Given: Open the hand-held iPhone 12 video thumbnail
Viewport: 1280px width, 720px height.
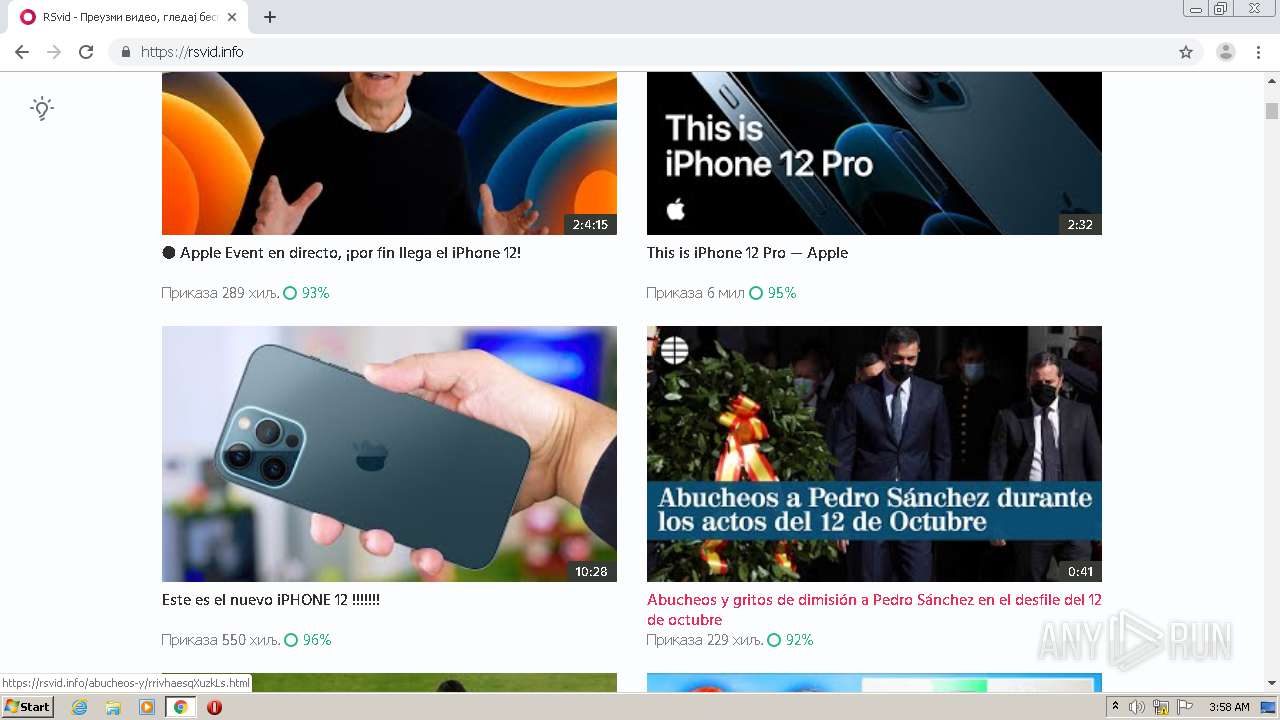Looking at the screenshot, I should [x=389, y=454].
